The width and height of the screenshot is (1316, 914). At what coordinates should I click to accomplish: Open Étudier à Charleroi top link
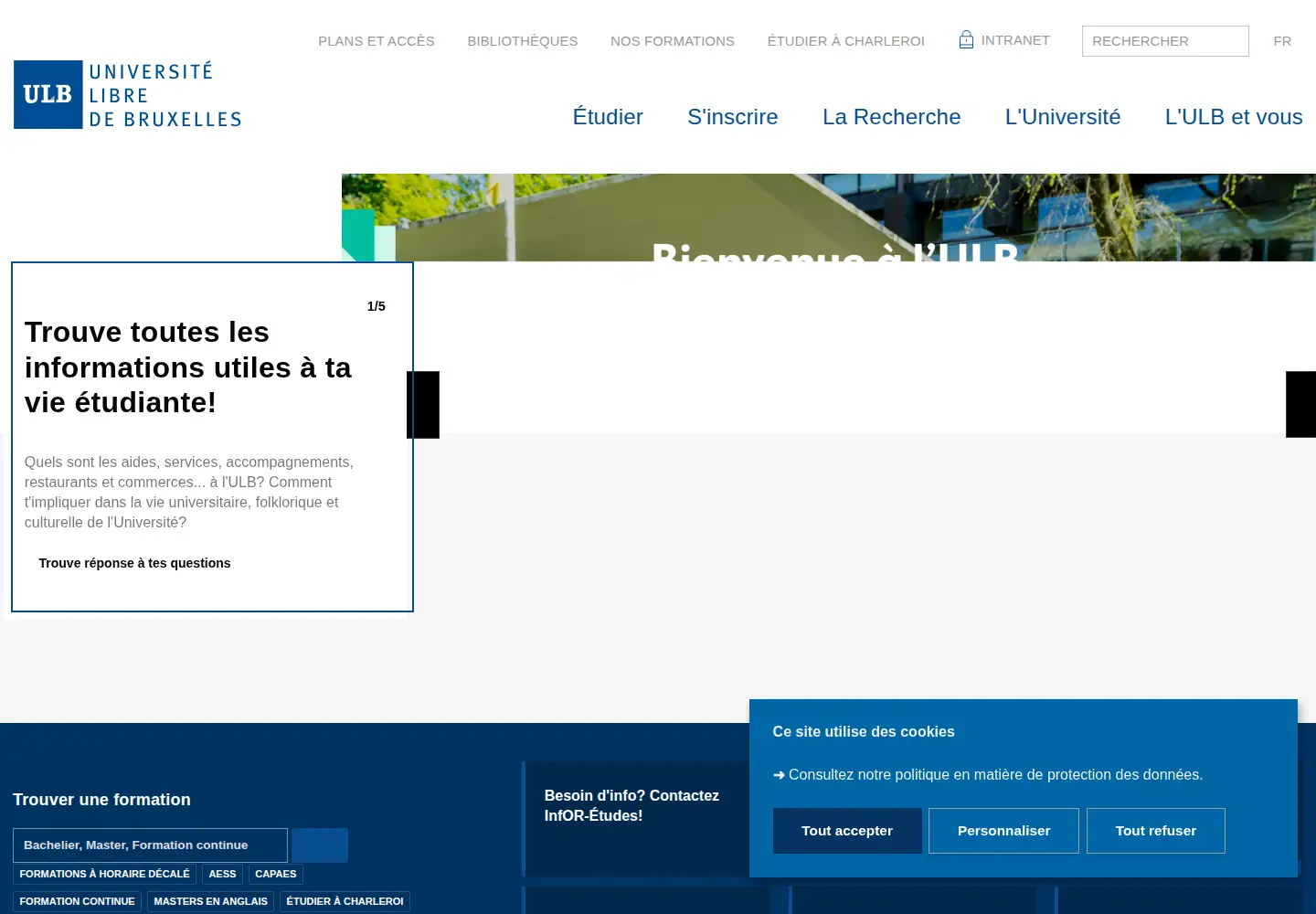(846, 41)
